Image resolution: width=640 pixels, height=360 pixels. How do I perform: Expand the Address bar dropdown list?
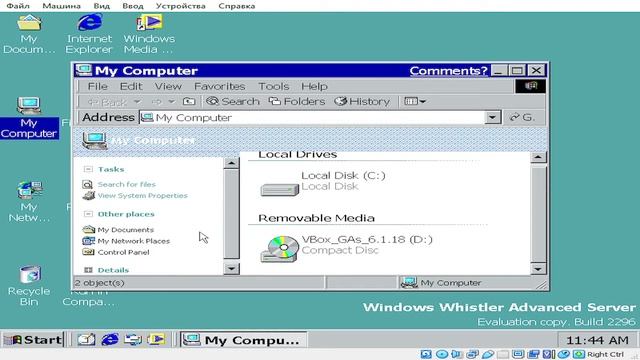(493, 118)
